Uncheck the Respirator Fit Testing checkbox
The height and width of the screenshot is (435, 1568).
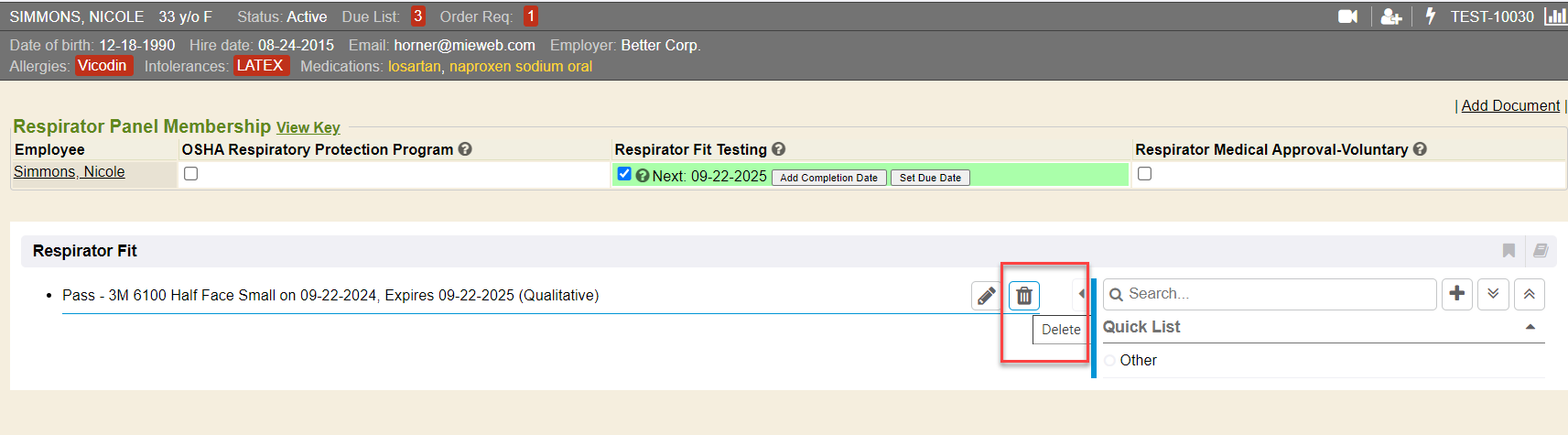[624, 174]
